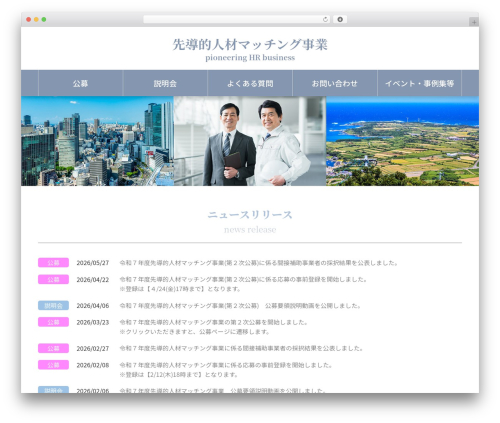Click the site title 先導的人材マッチング事業
500x423 pixels.
tap(250, 45)
